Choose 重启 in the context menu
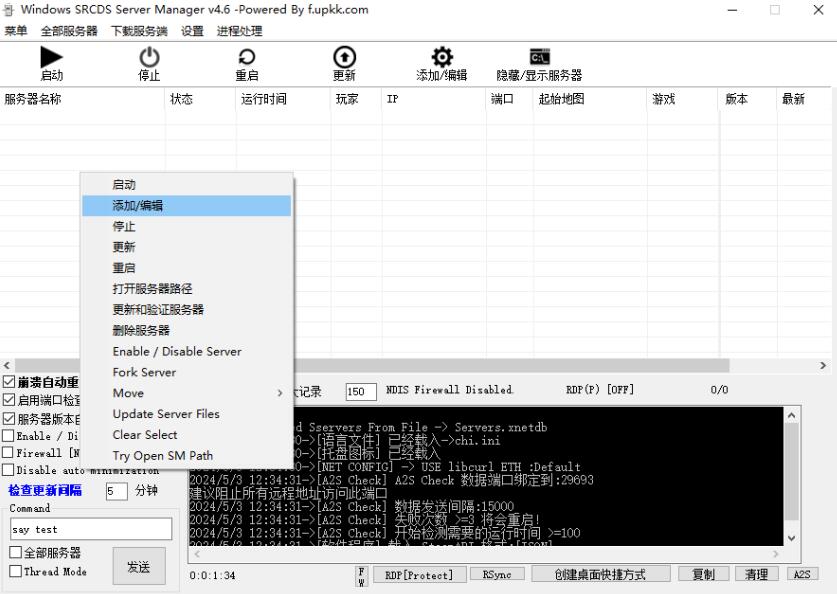This screenshot has height=594, width=837. [186, 268]
